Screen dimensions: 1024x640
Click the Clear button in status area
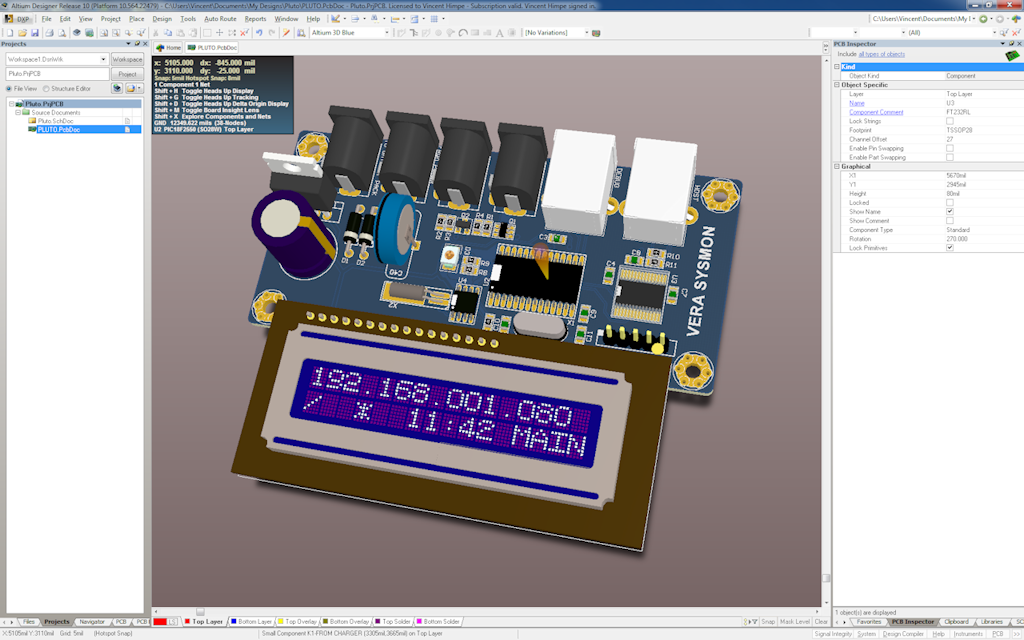tap(821, 622)
